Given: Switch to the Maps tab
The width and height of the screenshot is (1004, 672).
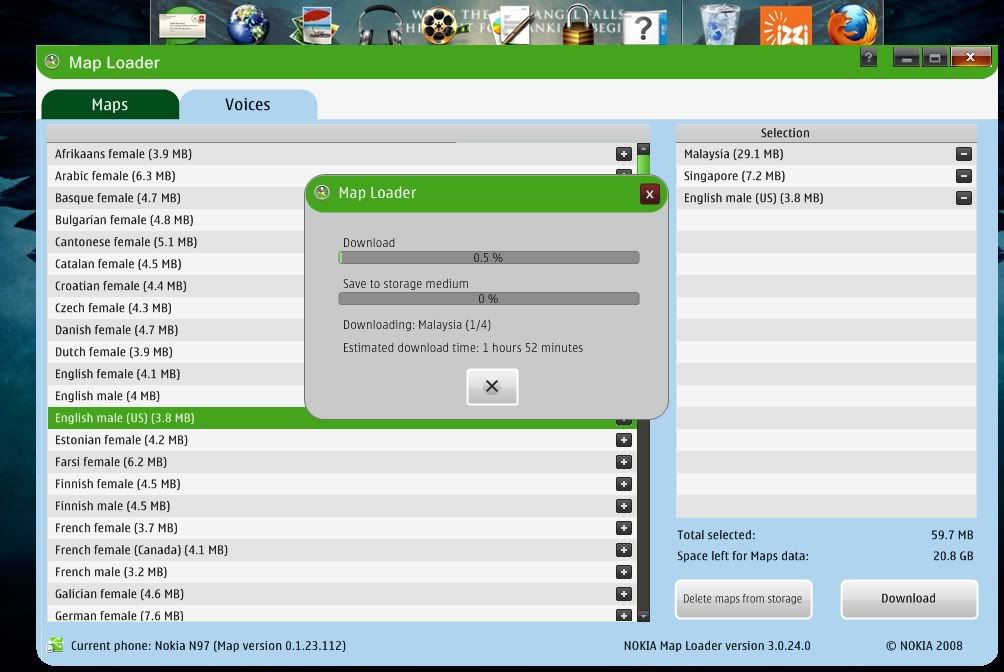Looking at the screenshot, I should pyautogui.click(x=110, y=105).
